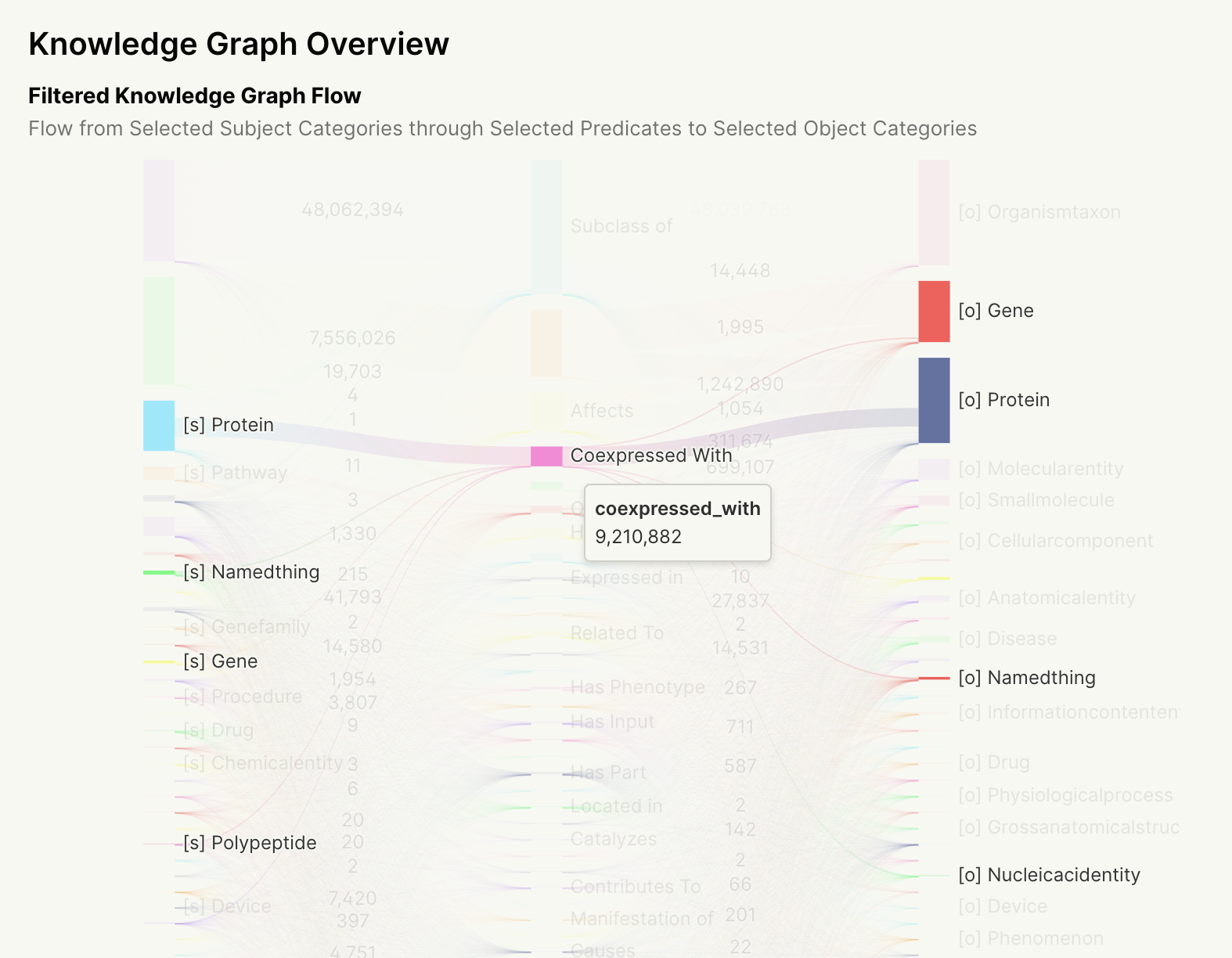This screenshot has width=1232, height=958.
Task: Select the [s] Namedthing subject label
Action: [x=251, y=572]
